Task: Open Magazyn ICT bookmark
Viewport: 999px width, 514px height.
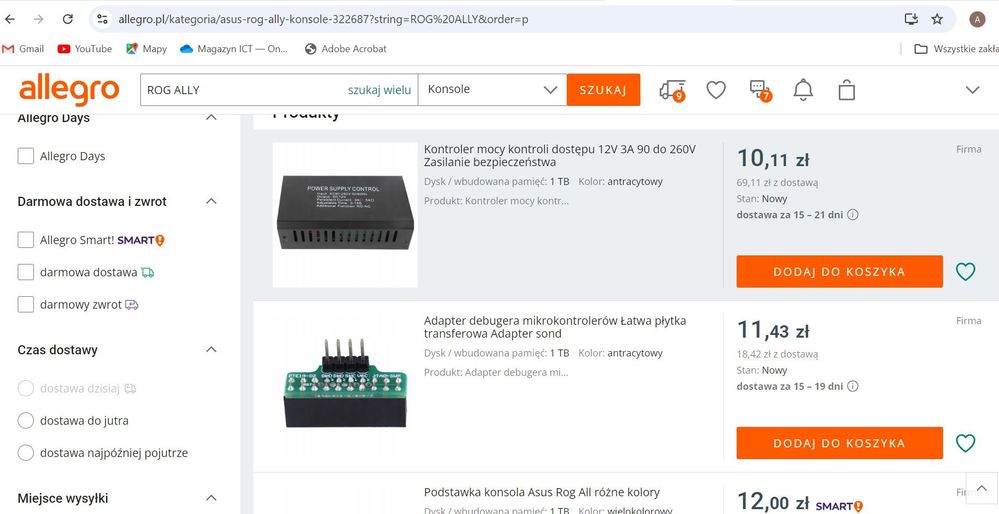Action: tap(234, 48)
